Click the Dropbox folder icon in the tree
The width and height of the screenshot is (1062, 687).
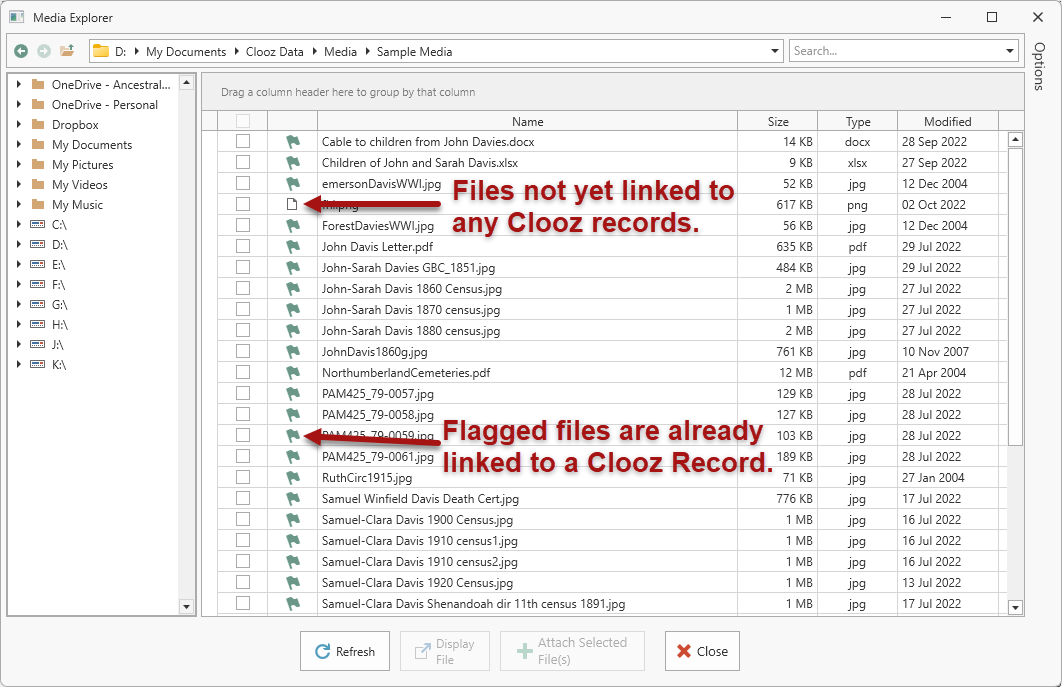pyautogui.click(x=38, y=125)
